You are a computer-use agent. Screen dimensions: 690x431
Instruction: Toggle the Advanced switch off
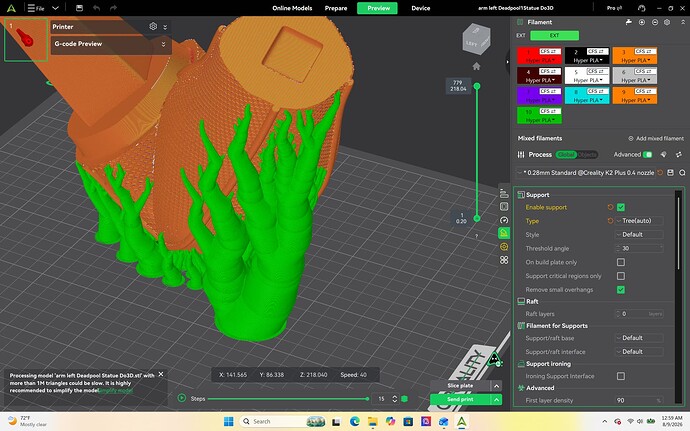647,155
